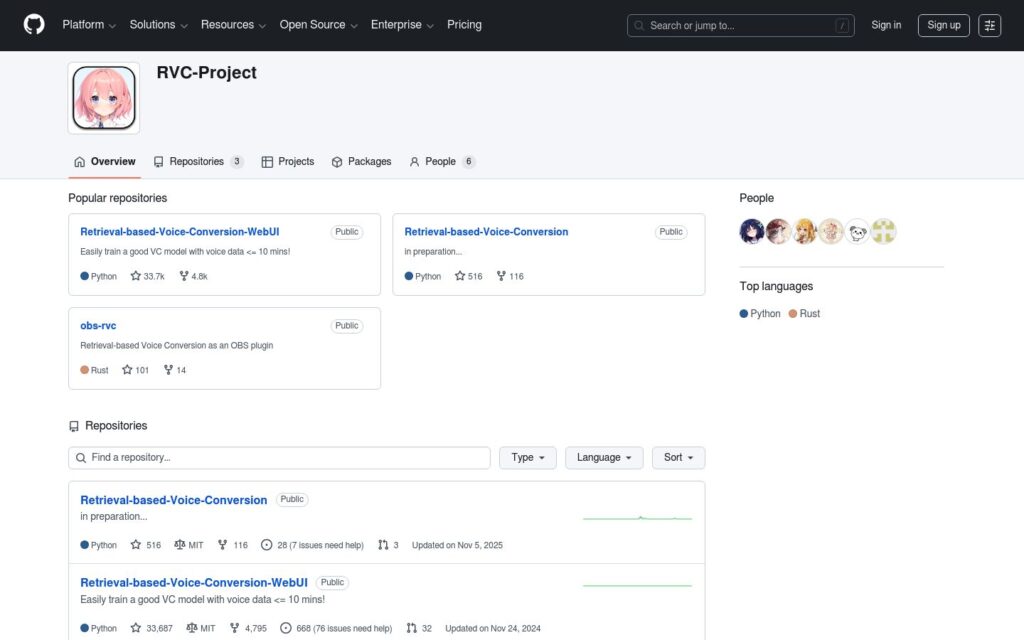Focus the Search or jump to field
The image size is (1024, 640).
click(741, 25)
